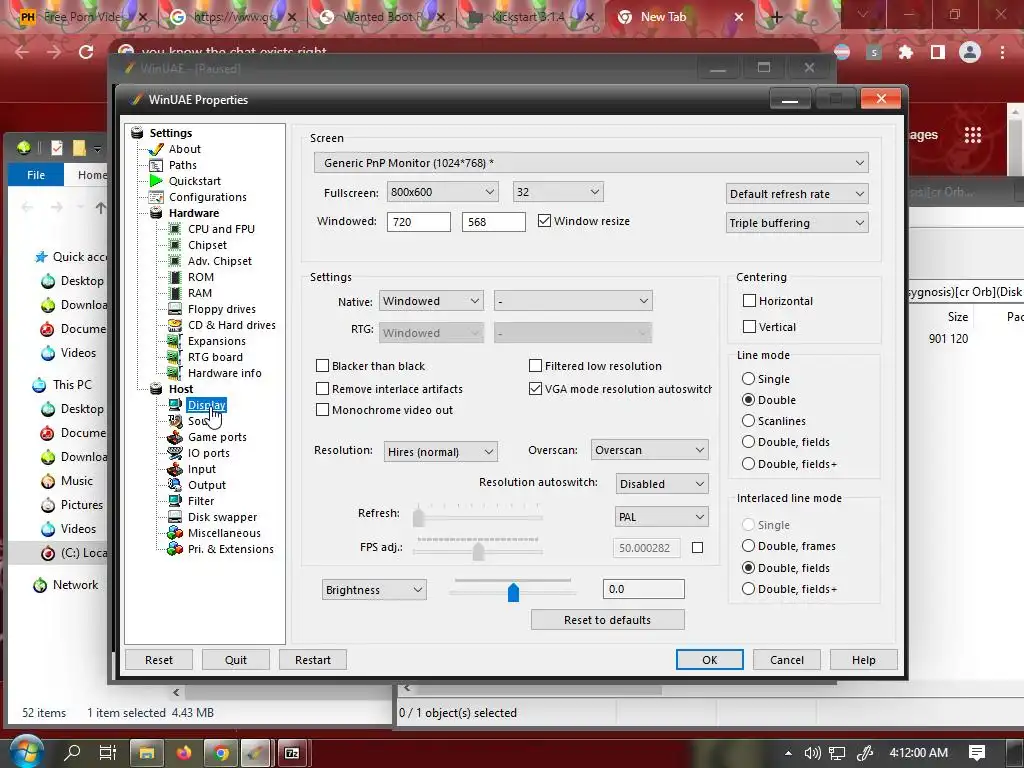Click the CPU and FPU chip icon
Screen dimensions: 1024x768
(175, 229)
